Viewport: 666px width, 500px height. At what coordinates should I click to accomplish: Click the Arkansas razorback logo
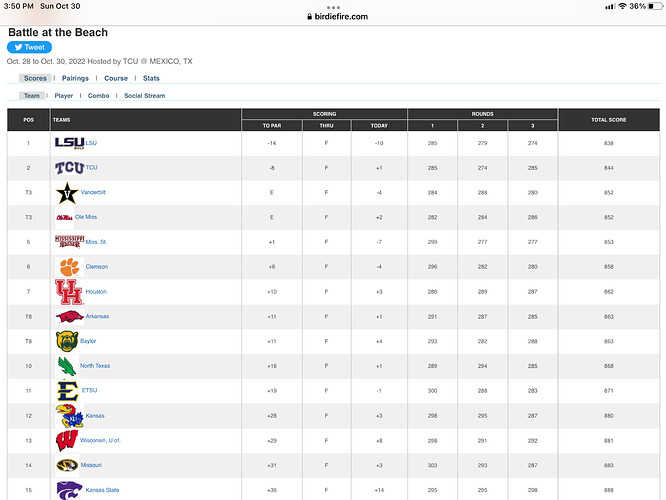tap(70, 316)
